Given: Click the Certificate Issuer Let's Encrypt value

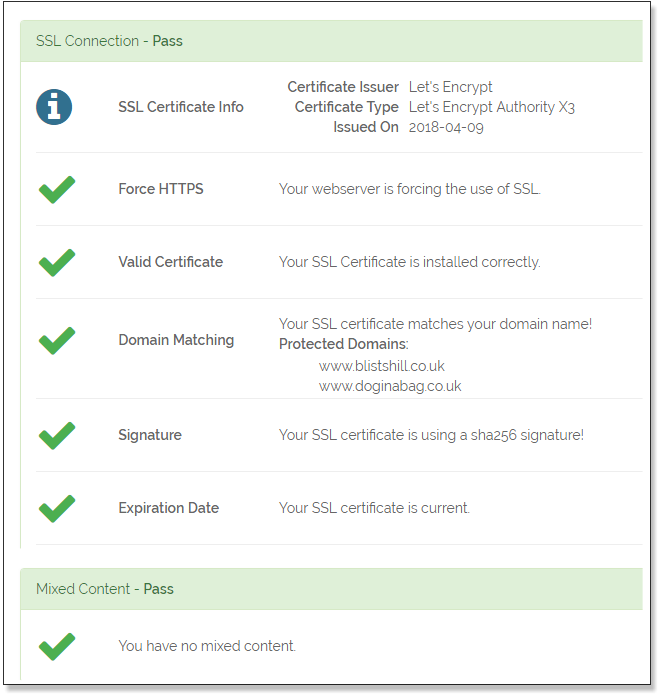Looking at the screenshot, I should click(451, 87).
